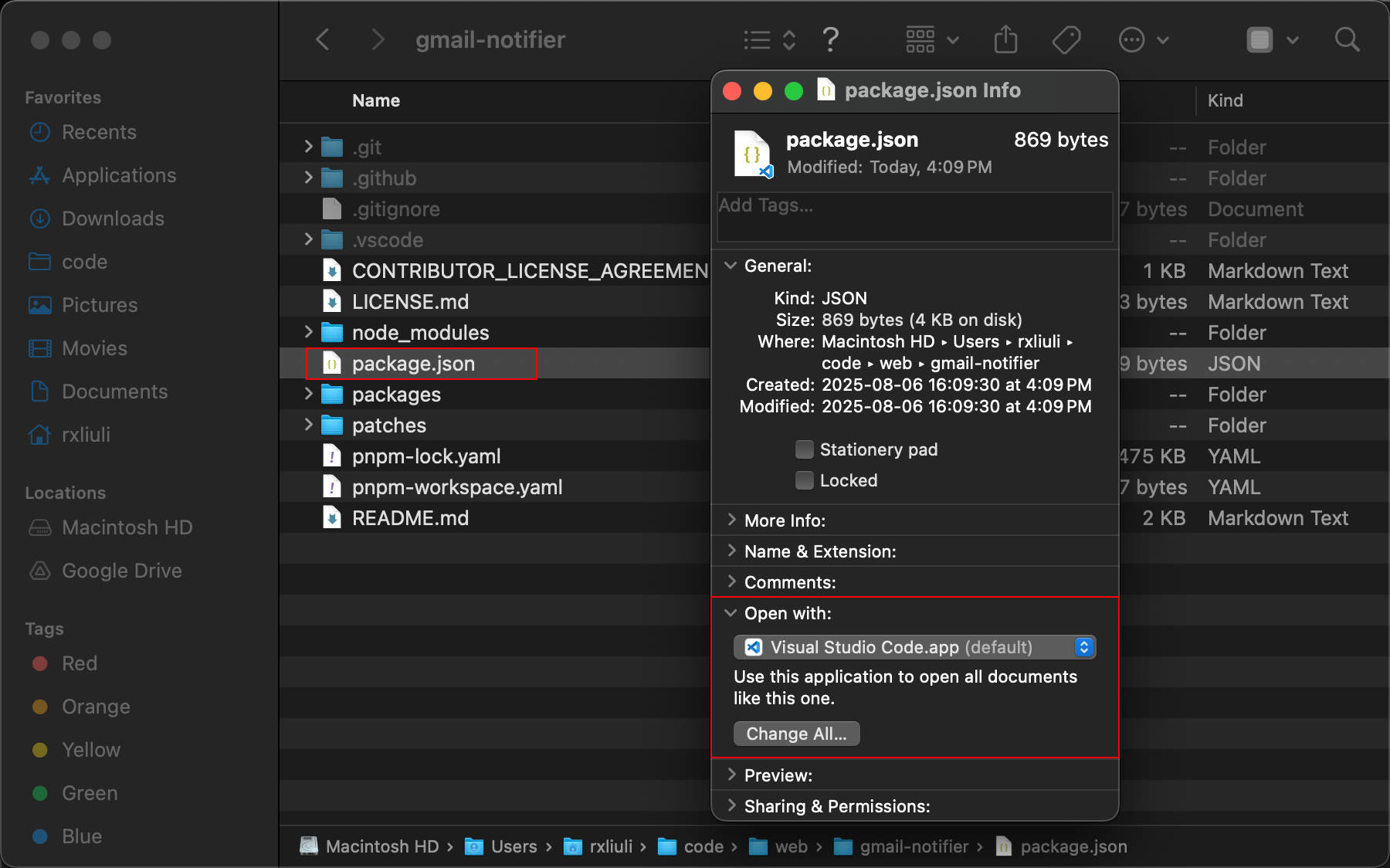This screenshot has height=868, width=1390.
Task: Open Visual Studio Code.app default dropdown
Action: pos(914,647)
